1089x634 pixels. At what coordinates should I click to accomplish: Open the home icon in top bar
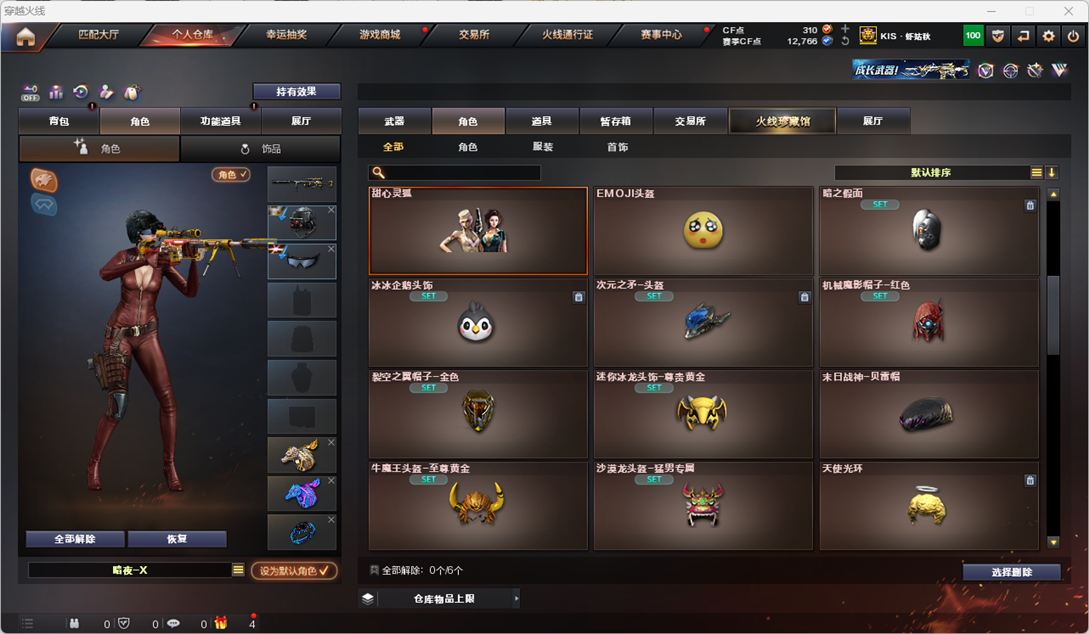pyautogui.click(x=26, y=37)
